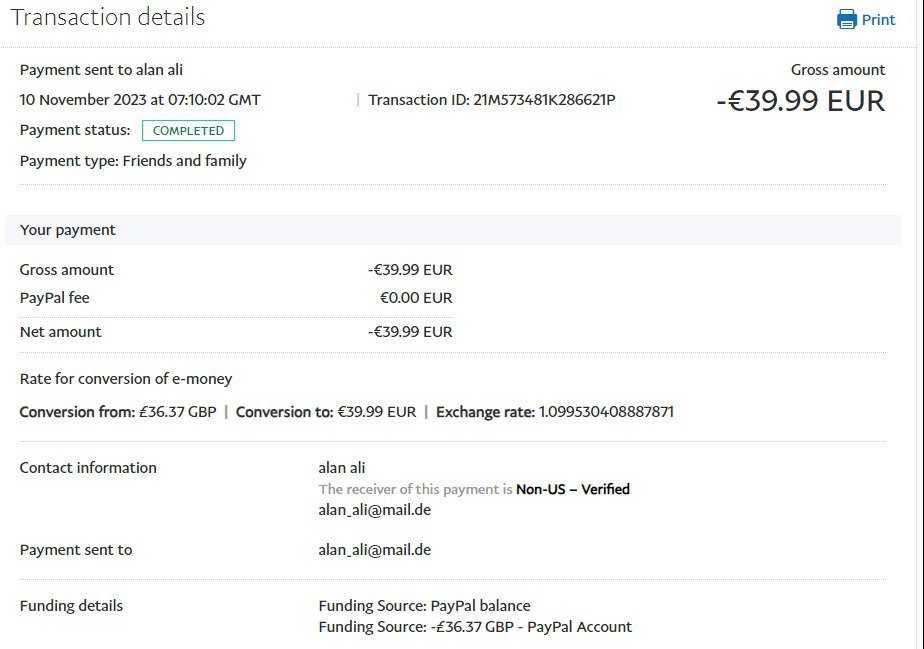The image size is (924, 649).
Task: Click the Net amount label
Action: point(60,332)
